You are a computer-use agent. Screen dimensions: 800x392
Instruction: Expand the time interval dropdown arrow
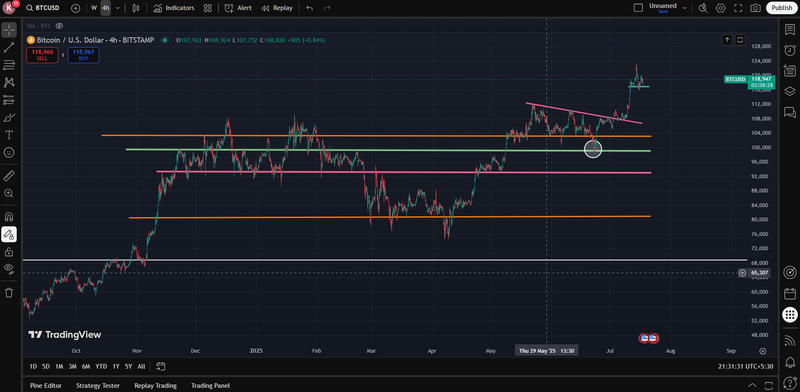click(118, 8)
